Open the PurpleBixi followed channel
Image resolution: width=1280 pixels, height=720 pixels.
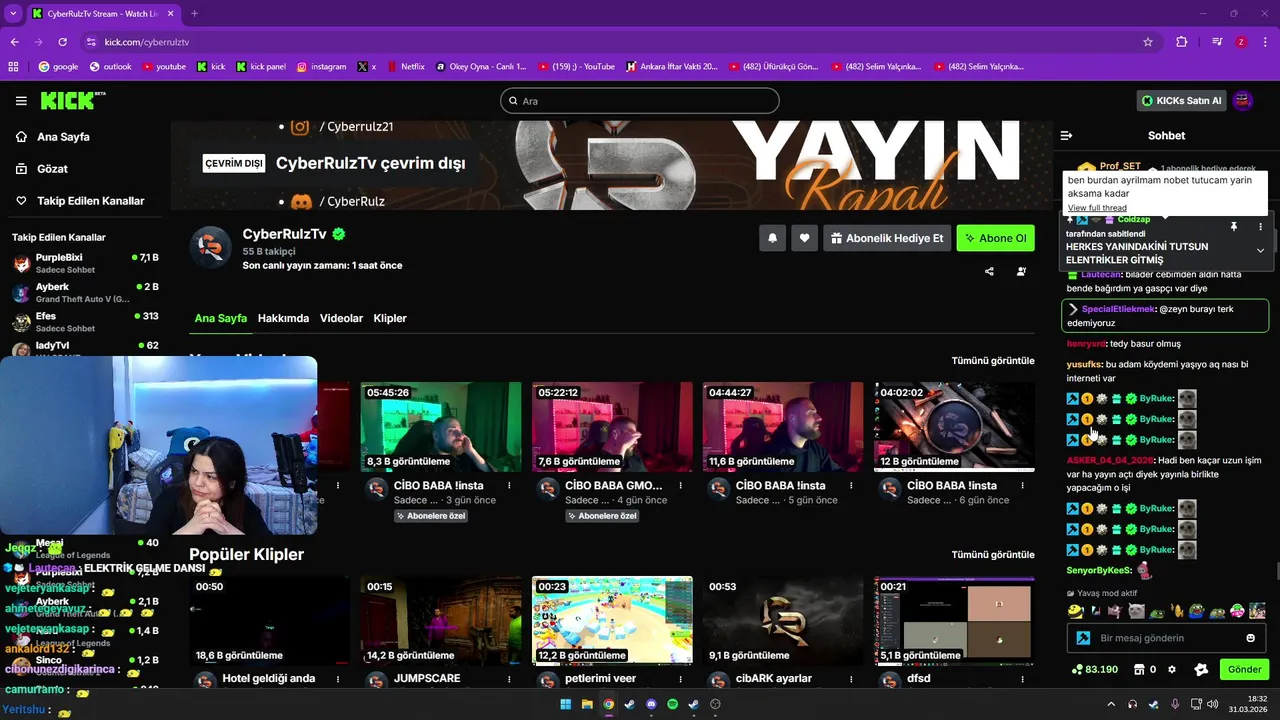85,263
